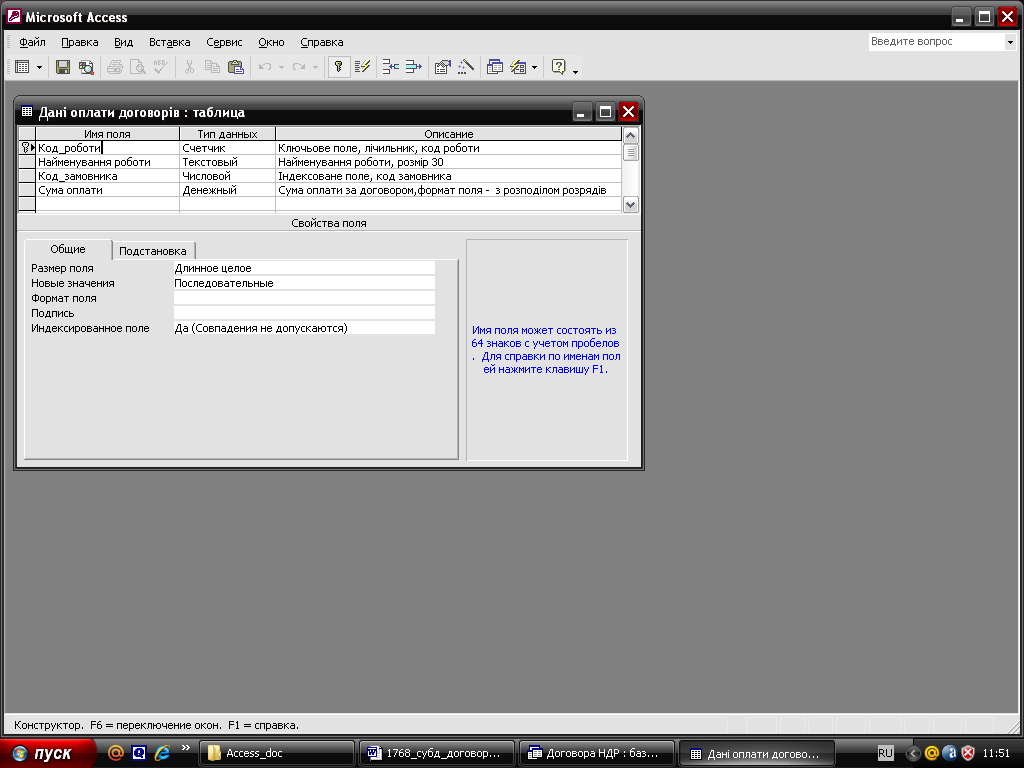
Task: Click the row selector of Код_роботи with key
Action: tap(27, 148)
